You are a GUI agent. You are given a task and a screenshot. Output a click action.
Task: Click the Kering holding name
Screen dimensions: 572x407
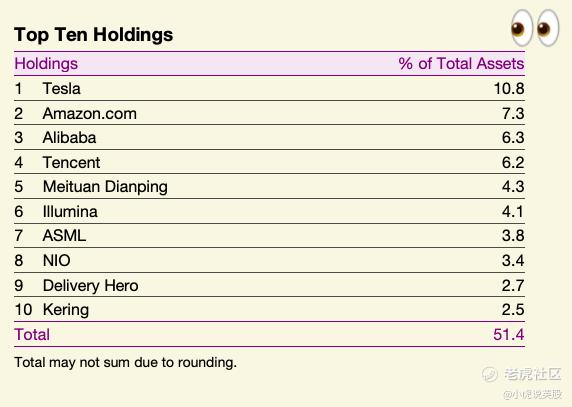[x=66, y=310]
